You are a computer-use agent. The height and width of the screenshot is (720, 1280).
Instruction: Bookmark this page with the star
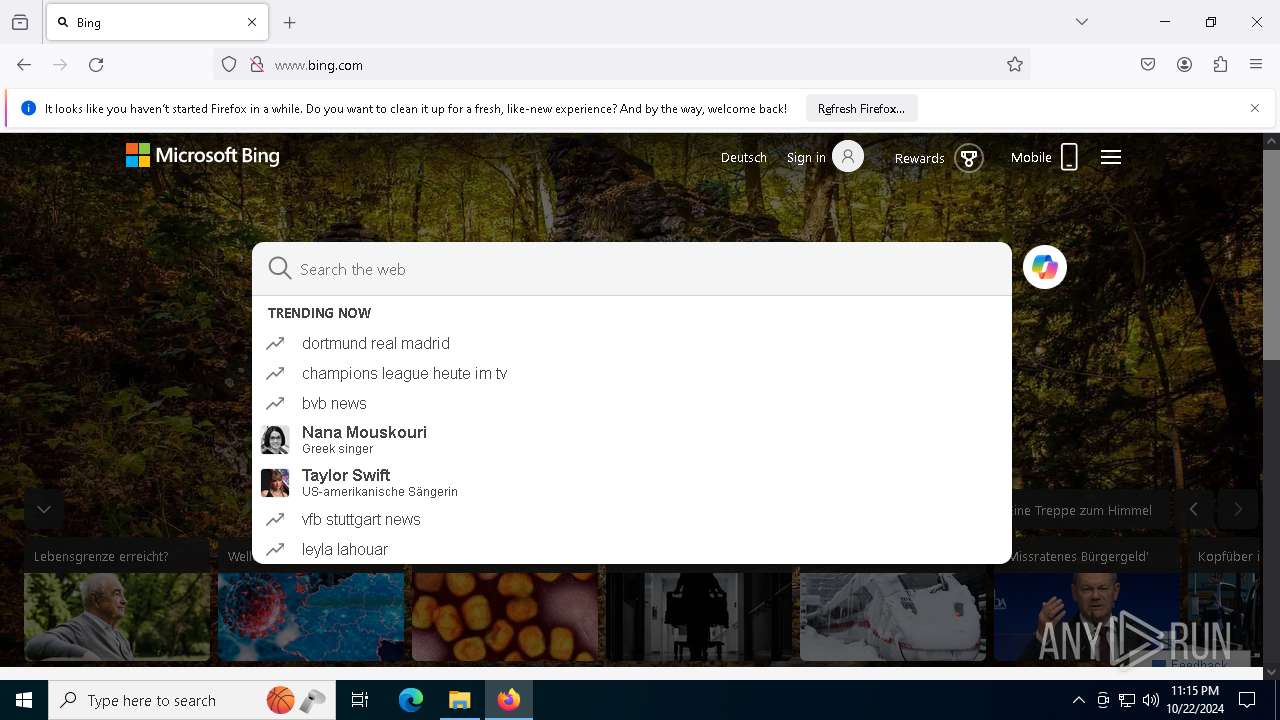pyautogui.click(x=1015, y=65)
